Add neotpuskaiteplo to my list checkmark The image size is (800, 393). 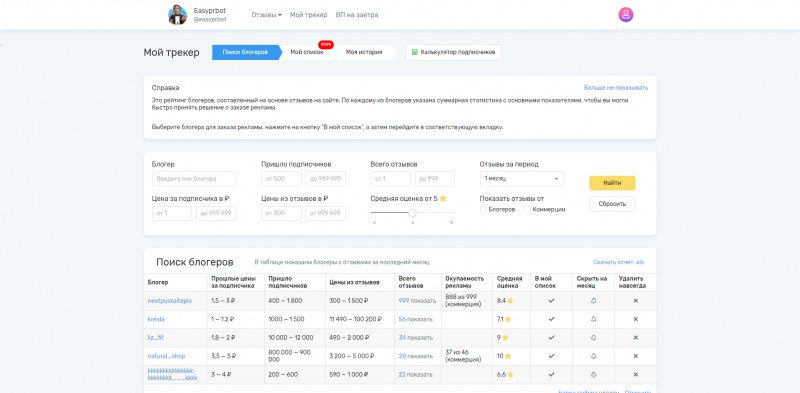[551, 301]
